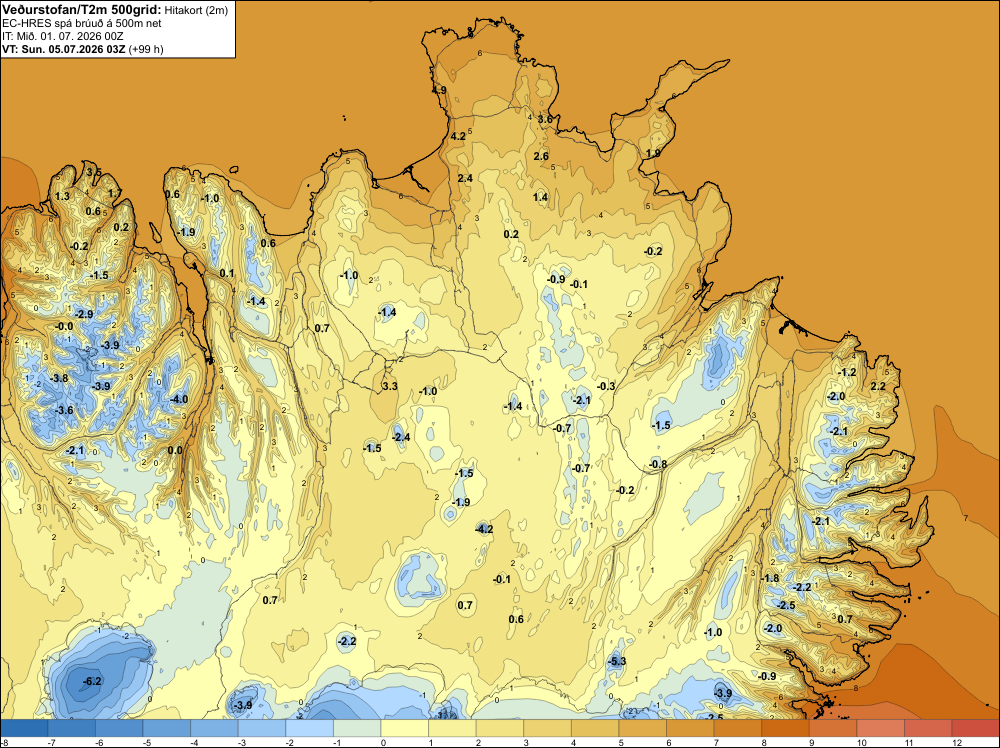The width and height of the screenshot is (1000, 748).
Task: Click the positive 2.2 reading on east coast
Action: tap(878, 386)
